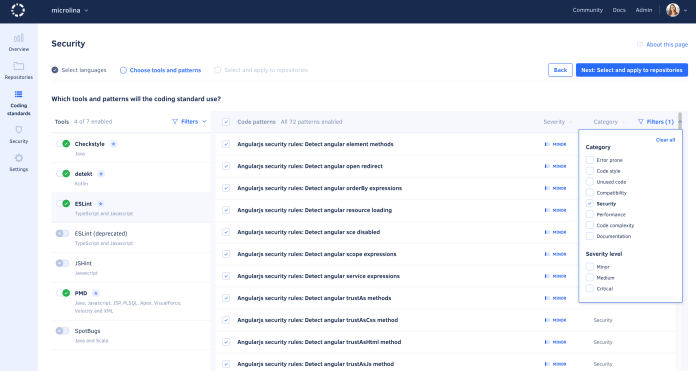696x371 pixels.
Task: Open the Repositories folder icon
Action: [19, 66]
